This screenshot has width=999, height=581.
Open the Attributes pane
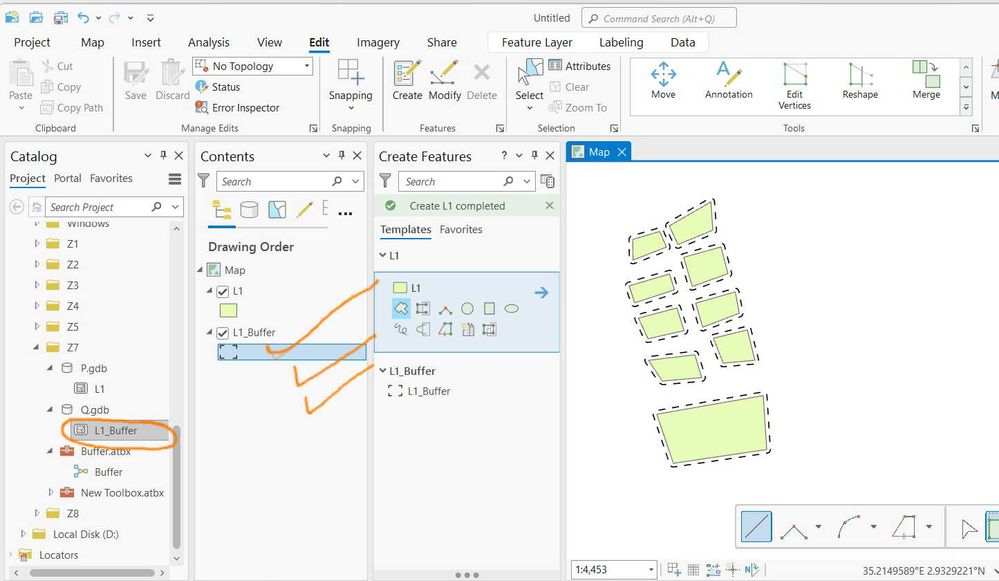tap(579, 66)
